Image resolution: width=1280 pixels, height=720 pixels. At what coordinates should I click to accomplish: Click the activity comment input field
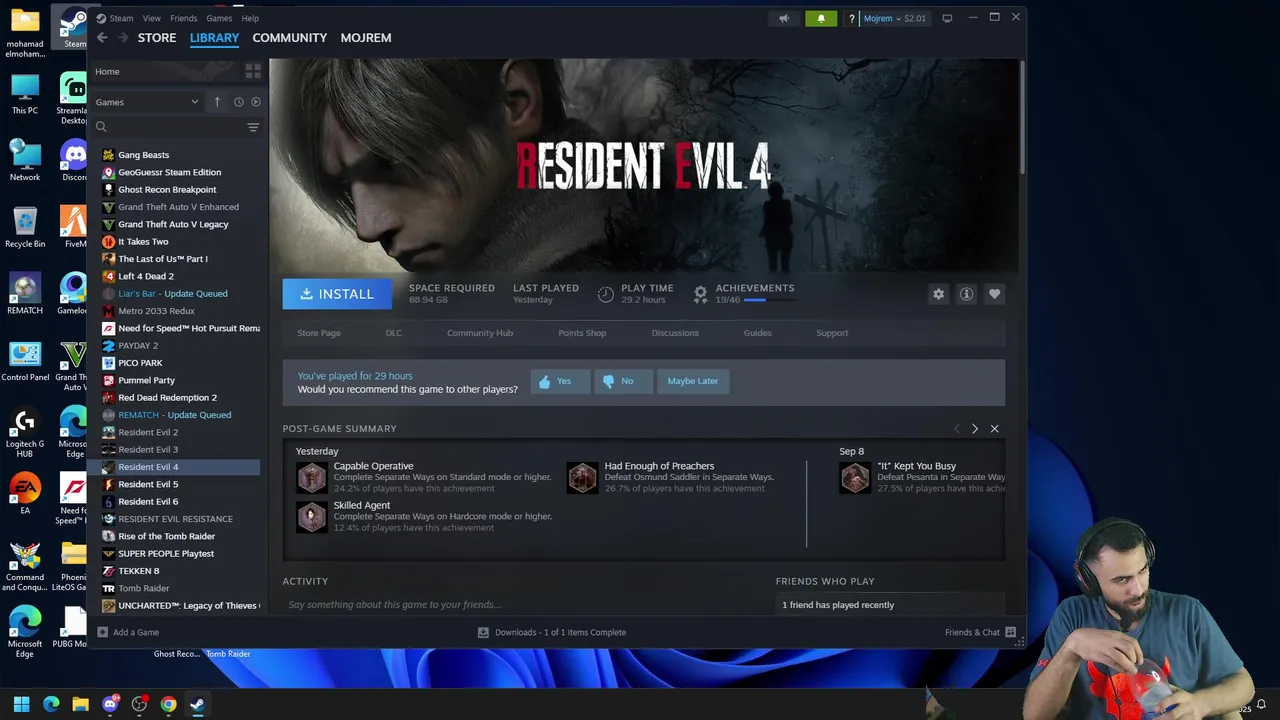point(520,605)
